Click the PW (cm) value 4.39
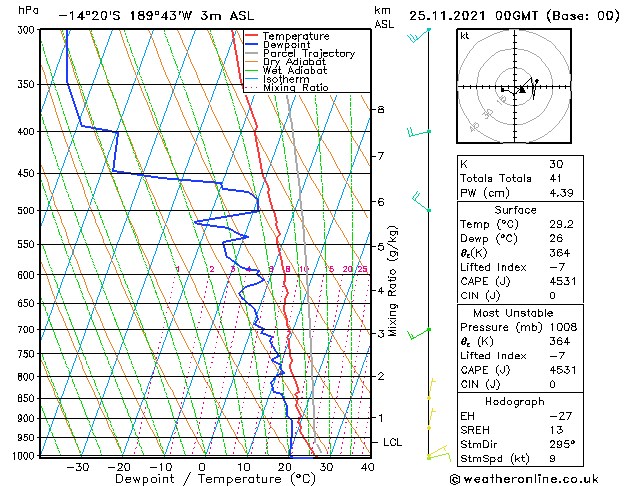Image resolution: width=629 pixels, height=486 pixels. point(561,193)
